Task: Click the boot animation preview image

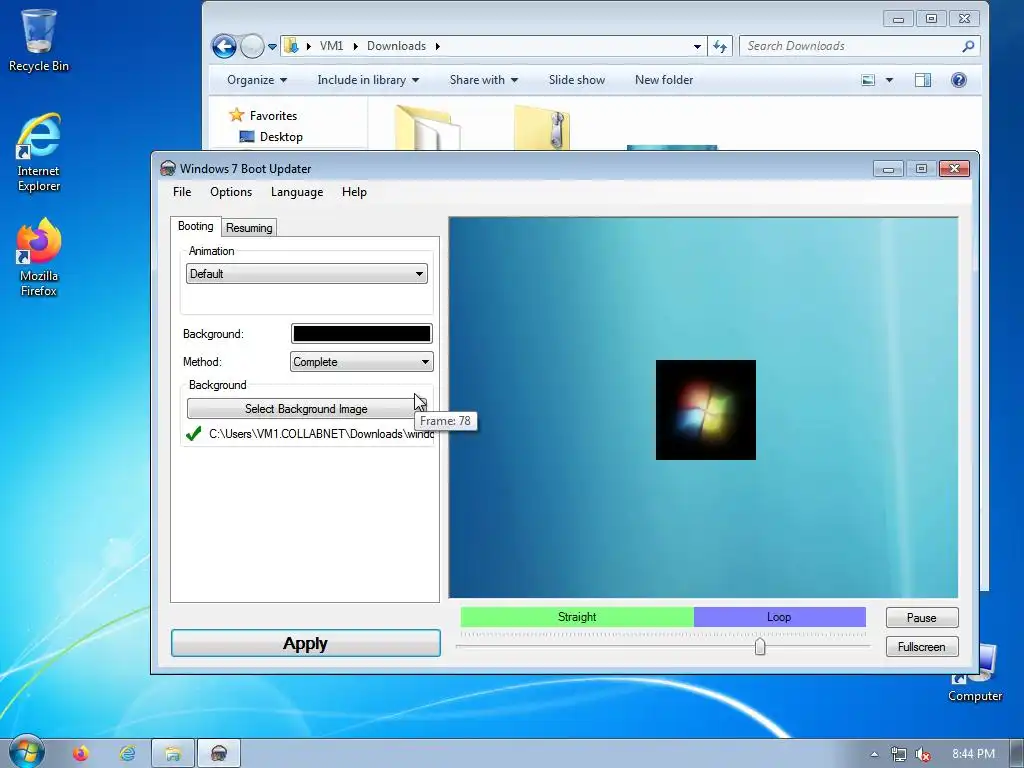Action: [x=703, y=408]
